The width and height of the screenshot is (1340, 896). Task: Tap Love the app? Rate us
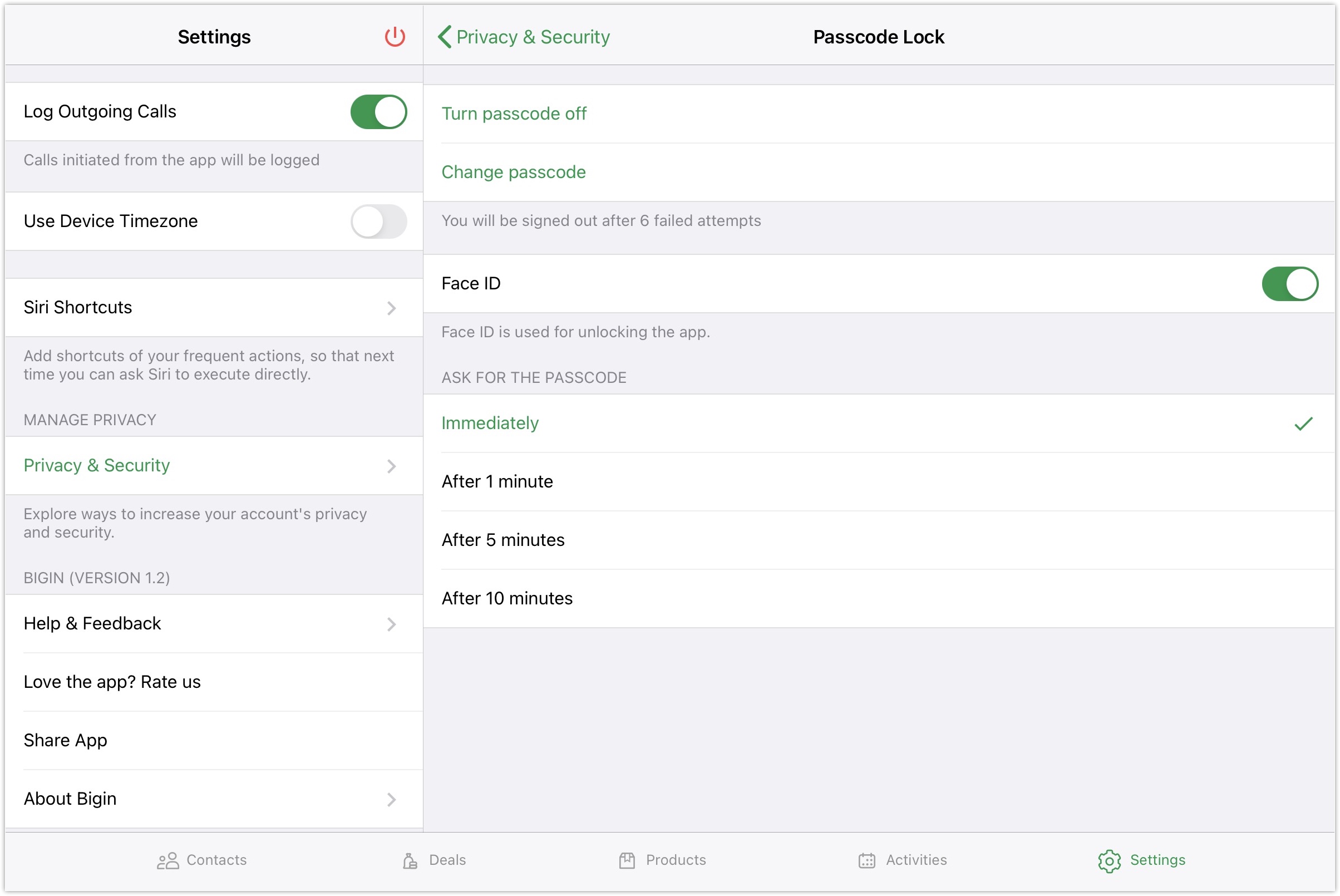112,682
